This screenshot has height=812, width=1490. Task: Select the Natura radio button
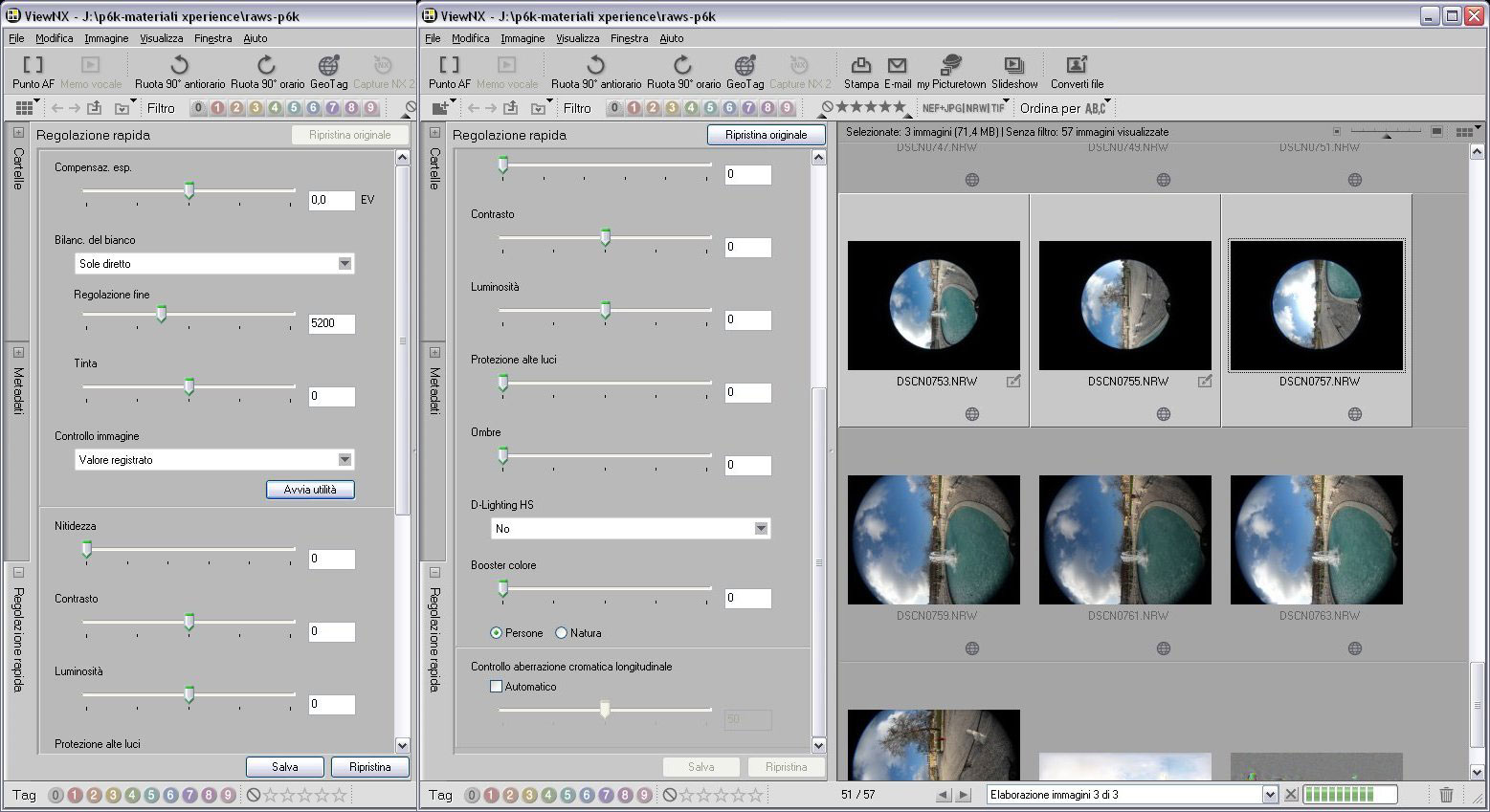point(561,633)
